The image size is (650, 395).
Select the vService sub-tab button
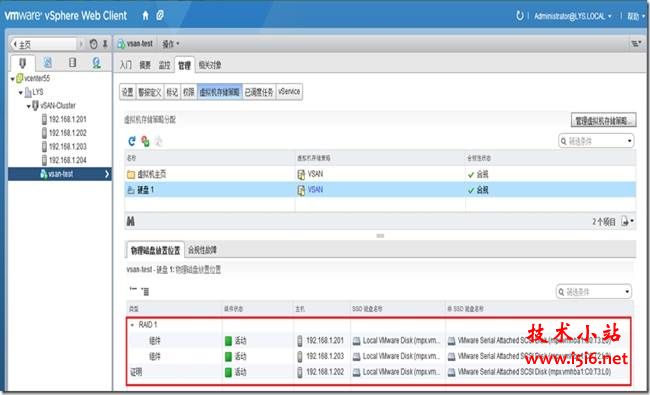coord(289,92)
